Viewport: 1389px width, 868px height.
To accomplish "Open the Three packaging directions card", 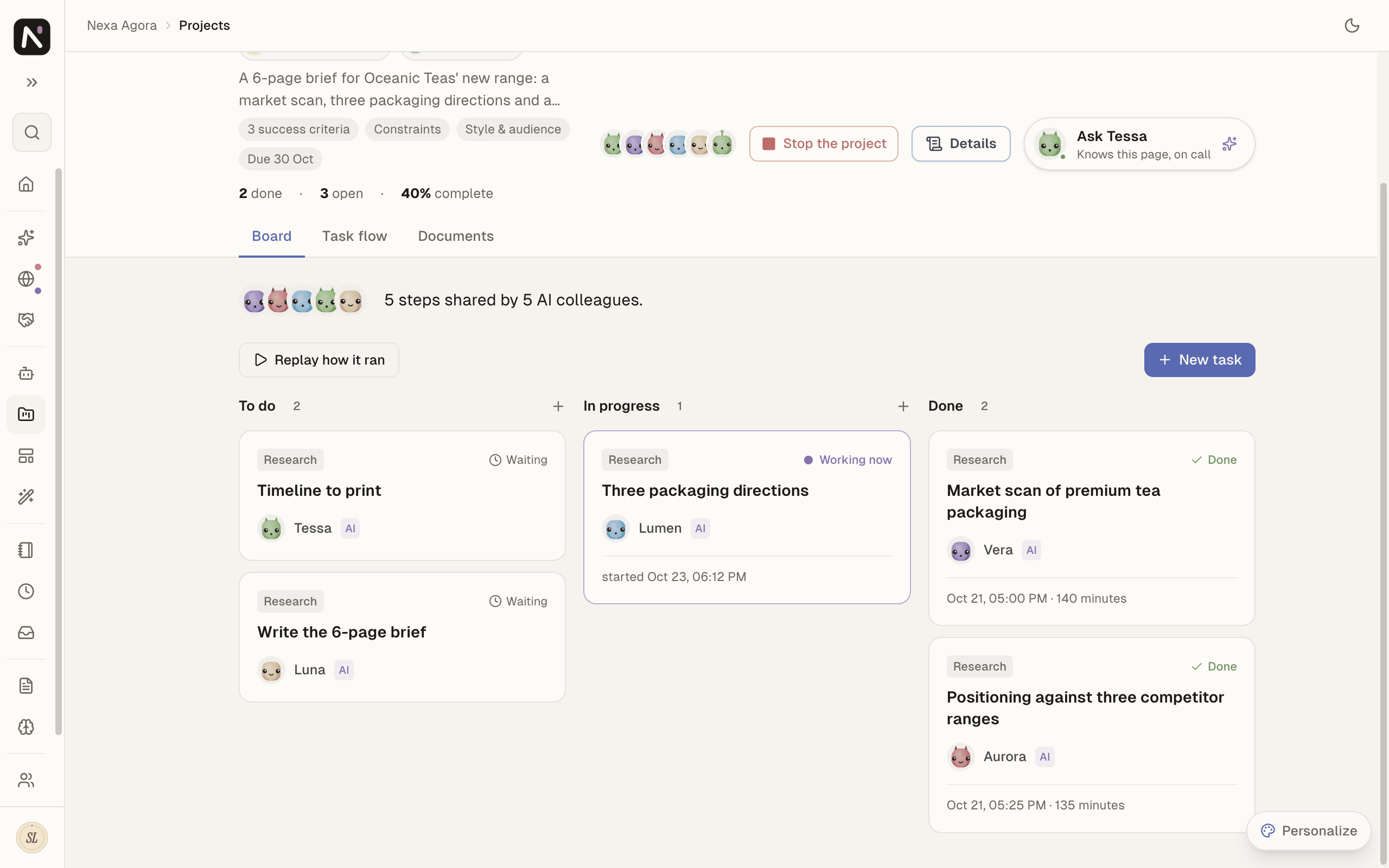I will (x=747, y=517).
